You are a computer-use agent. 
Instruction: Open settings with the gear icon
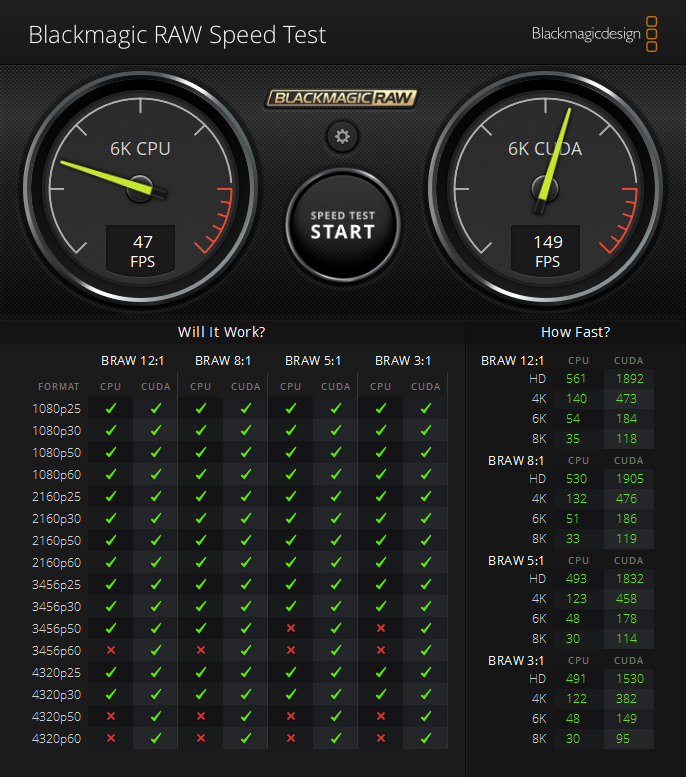click(342, 136)
